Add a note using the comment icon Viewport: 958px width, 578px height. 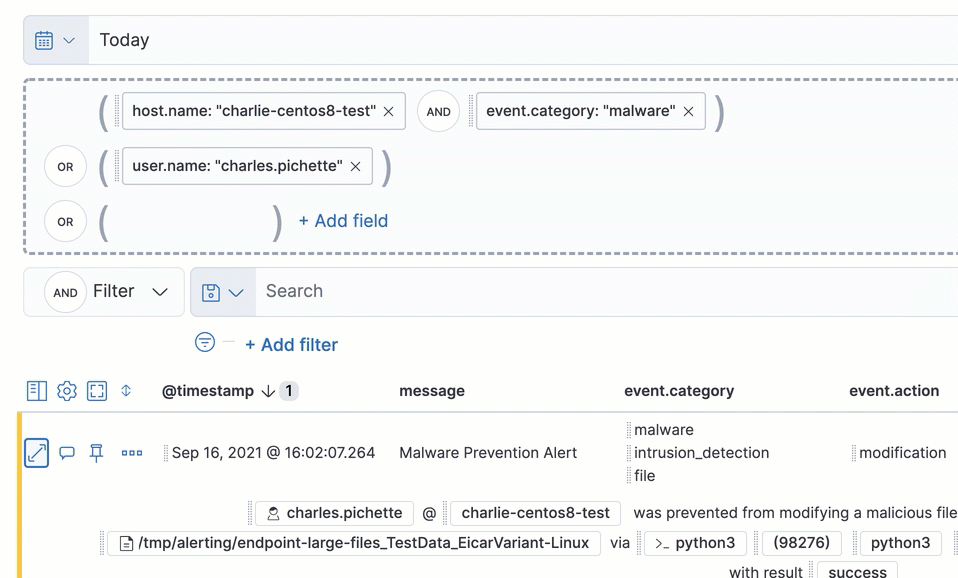(x=65, y=452)
